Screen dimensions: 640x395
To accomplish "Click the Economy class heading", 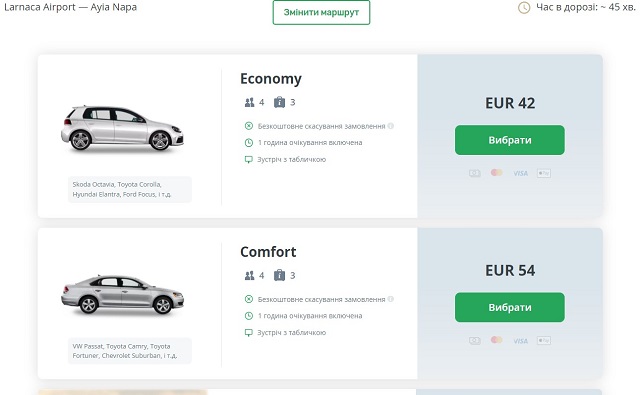I will click(x=271, y=79).
